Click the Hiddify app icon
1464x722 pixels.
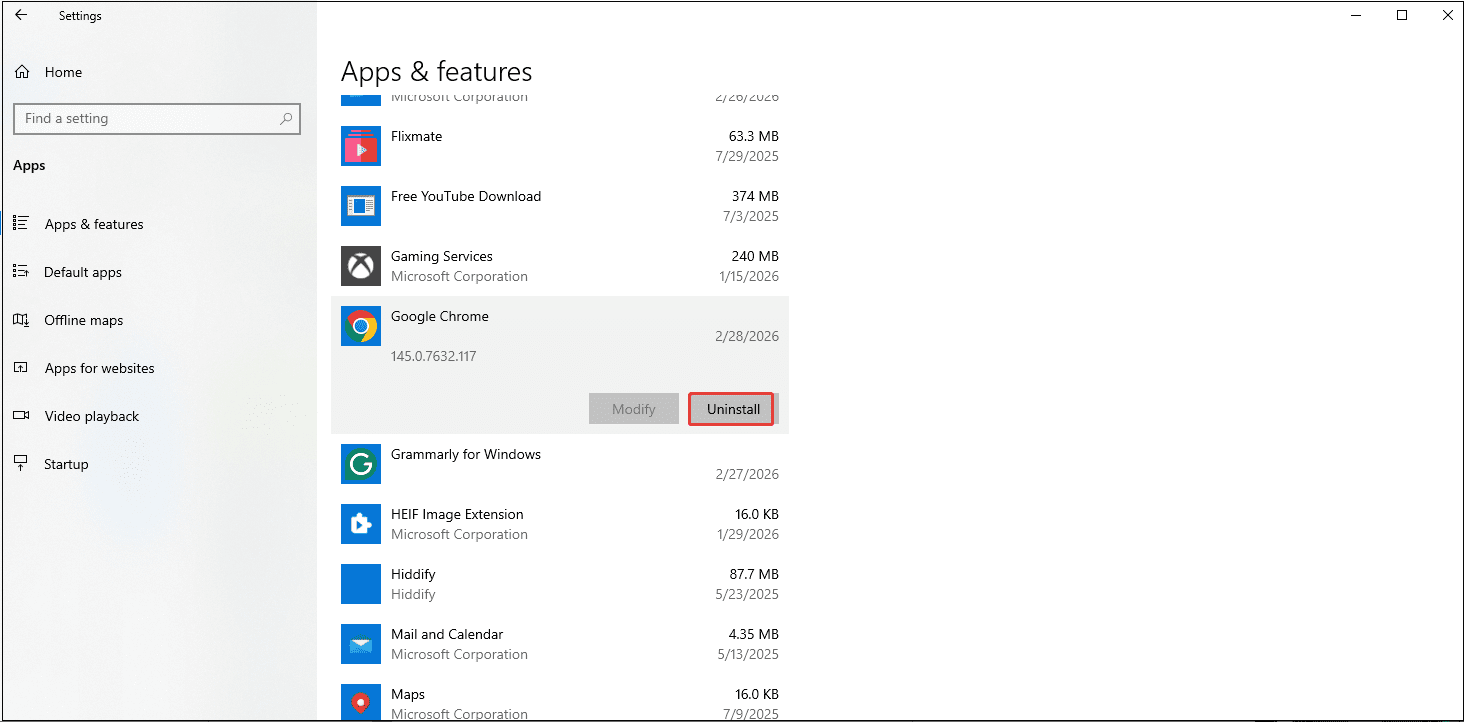360,584
